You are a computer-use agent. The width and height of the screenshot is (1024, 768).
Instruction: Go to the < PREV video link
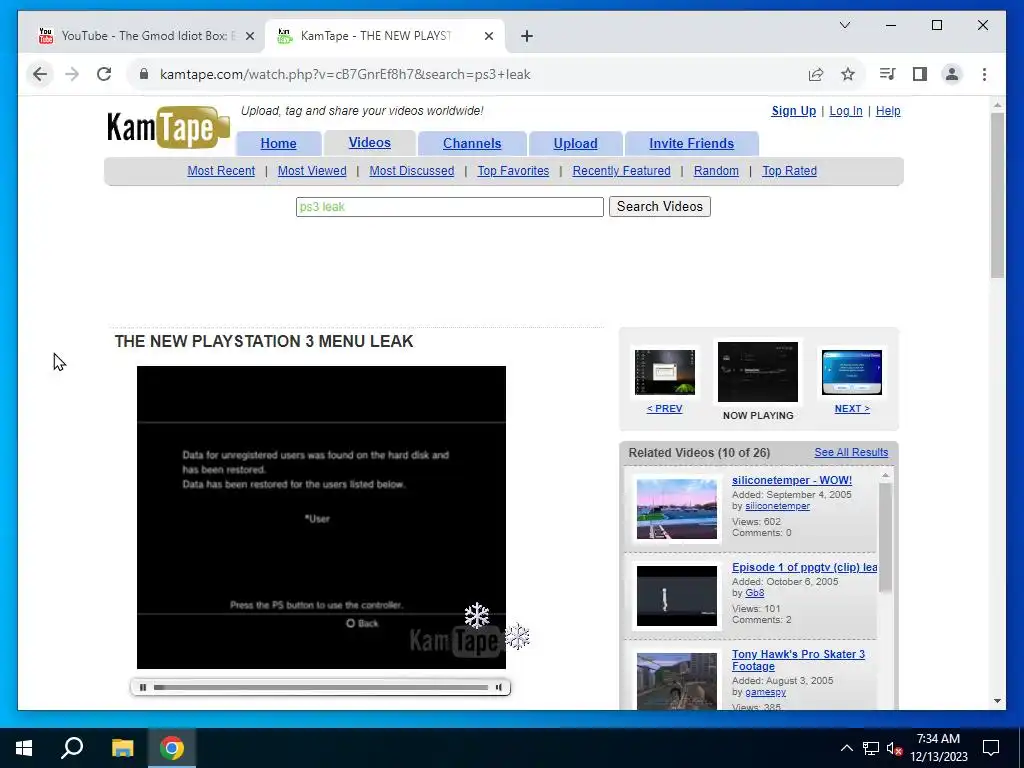(x=664, y=409)
